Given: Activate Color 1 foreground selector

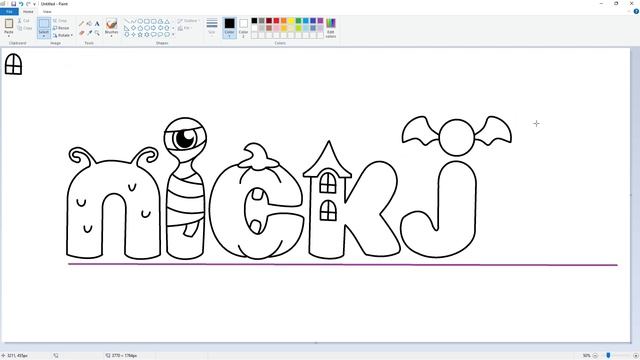Looking at the screenshot, I should pyautogui.click(x=229, y=28).
